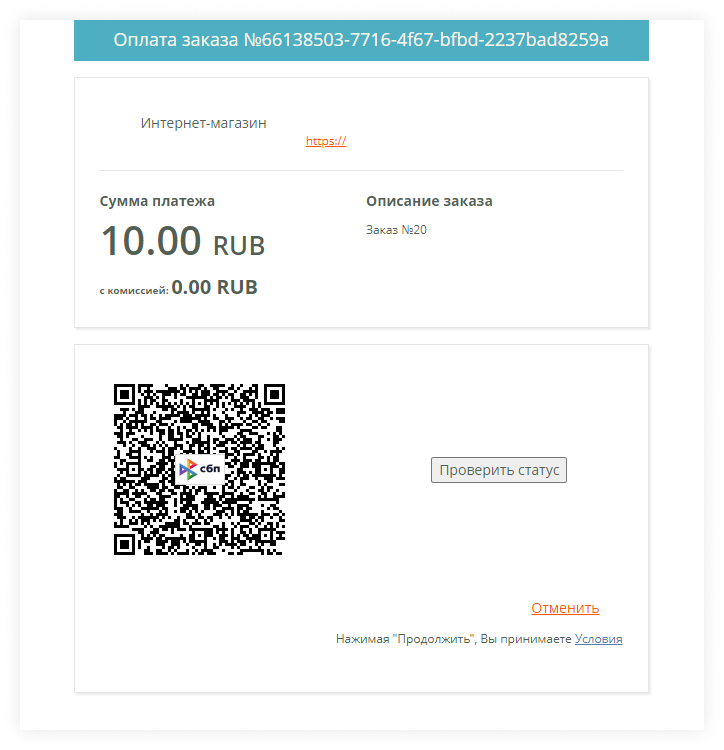
Task: Click the Заказ №20 description text
Action: [396, 230]
